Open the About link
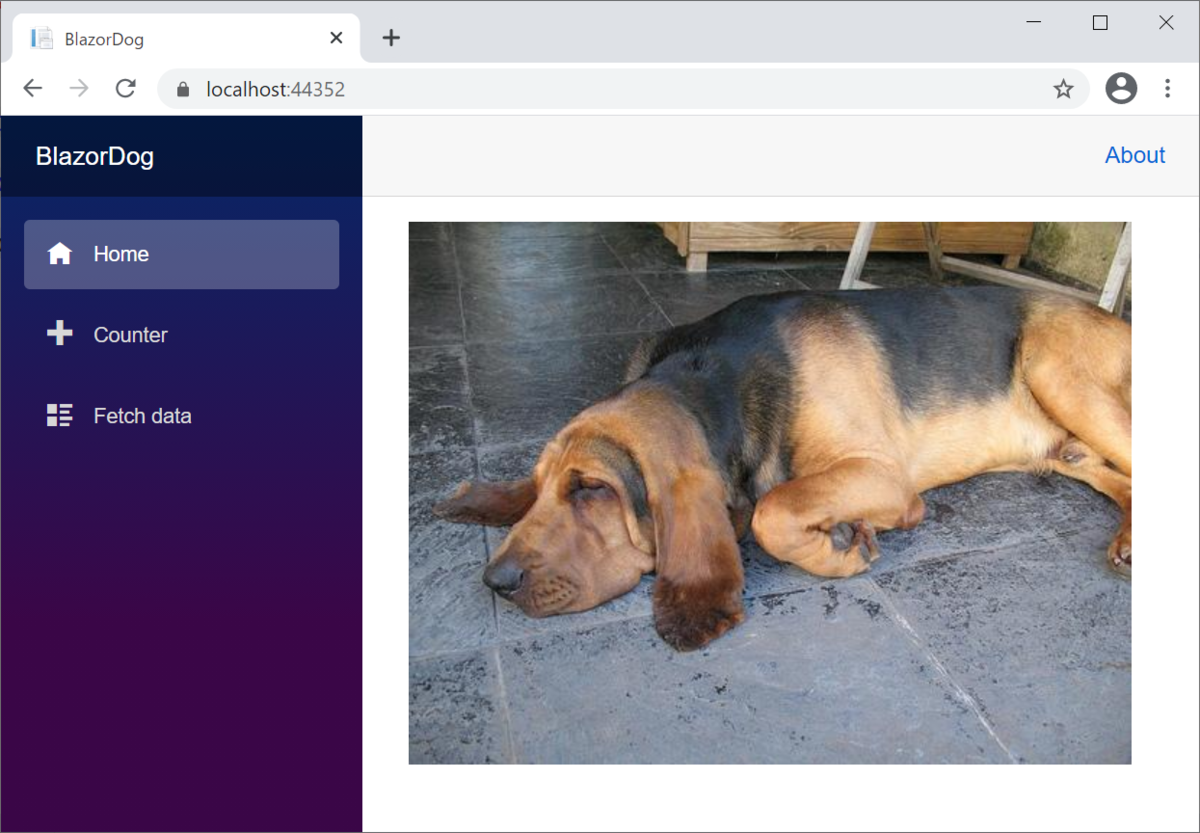Viewport: 1200px width, 833px height. click(x=1135, y=155)
